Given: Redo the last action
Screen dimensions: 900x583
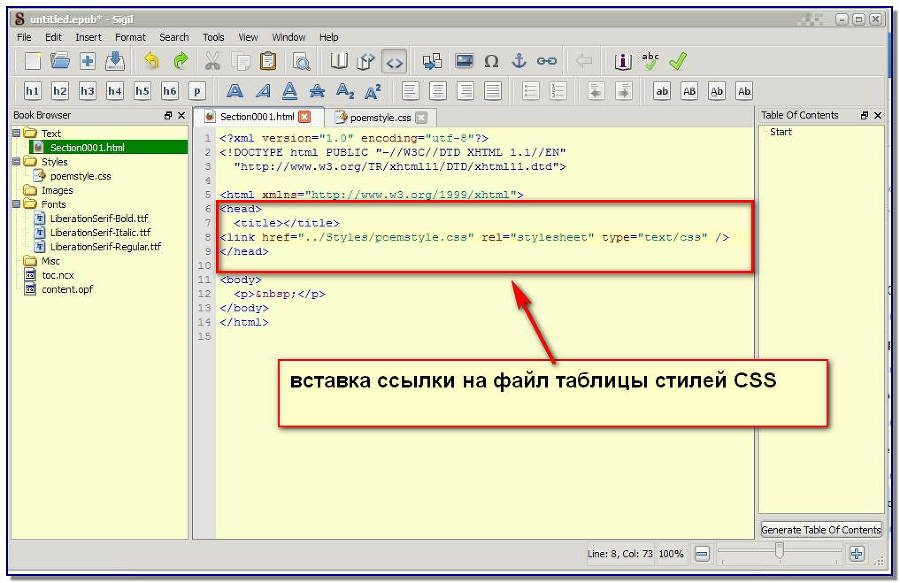Looking at the screenshot, I should tap(180, 61).
